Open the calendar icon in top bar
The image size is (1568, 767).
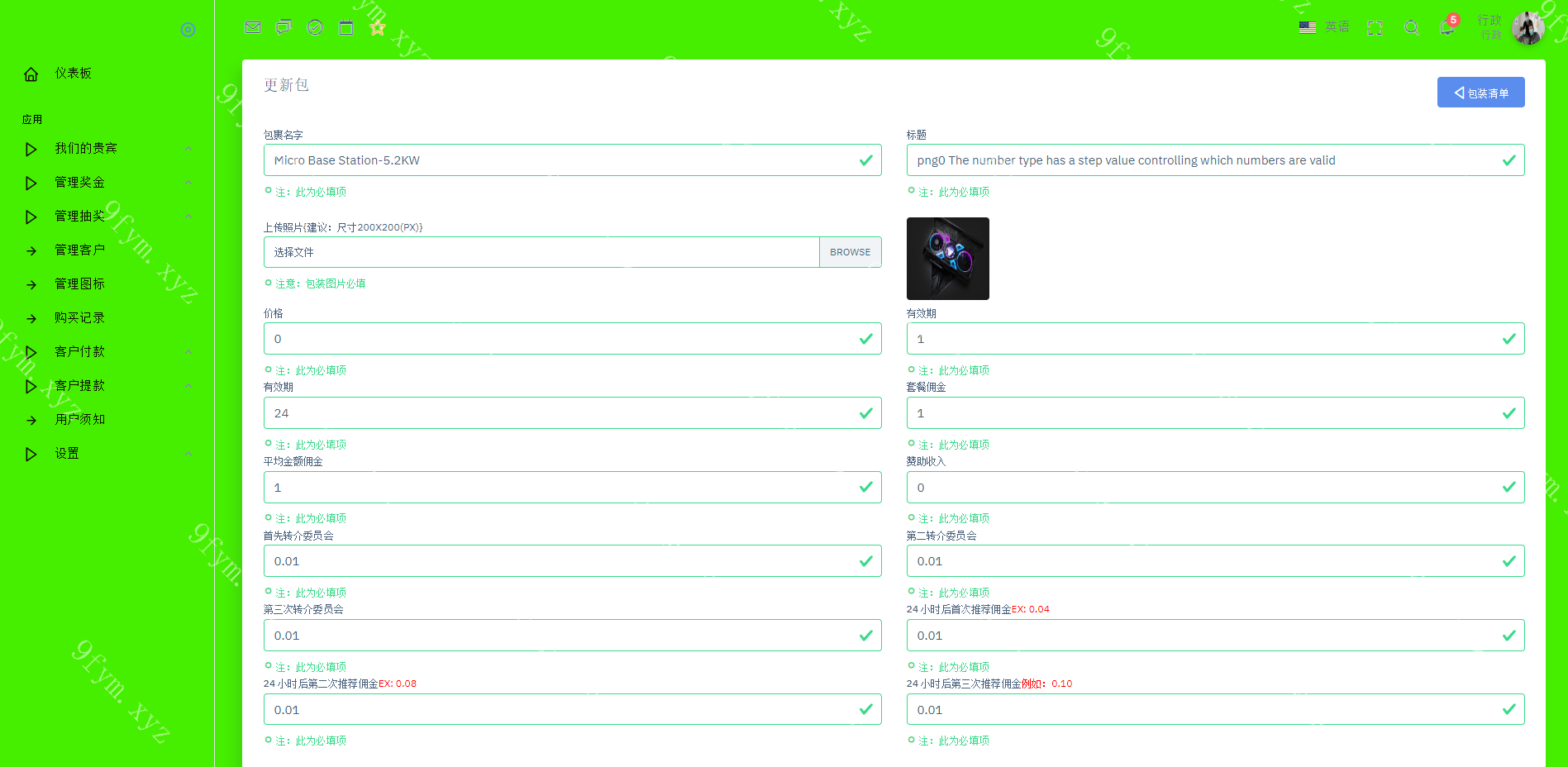346,28
